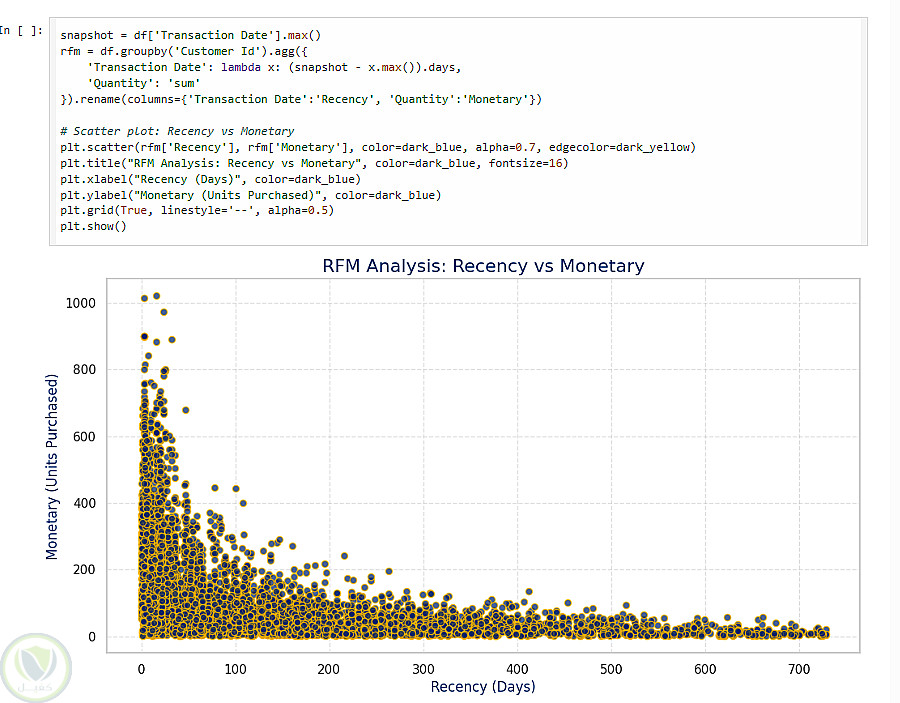Click the plt.xlabel code line
This screenshot has height=703, width=900.
coord(210,180)
